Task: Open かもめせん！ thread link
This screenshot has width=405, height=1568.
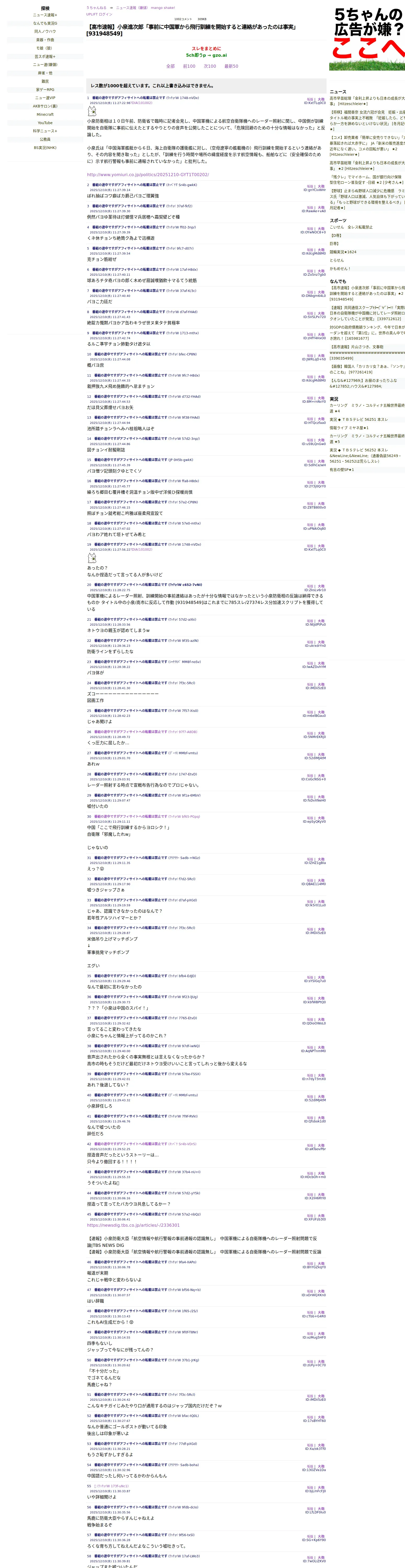Action: point(340,268)
